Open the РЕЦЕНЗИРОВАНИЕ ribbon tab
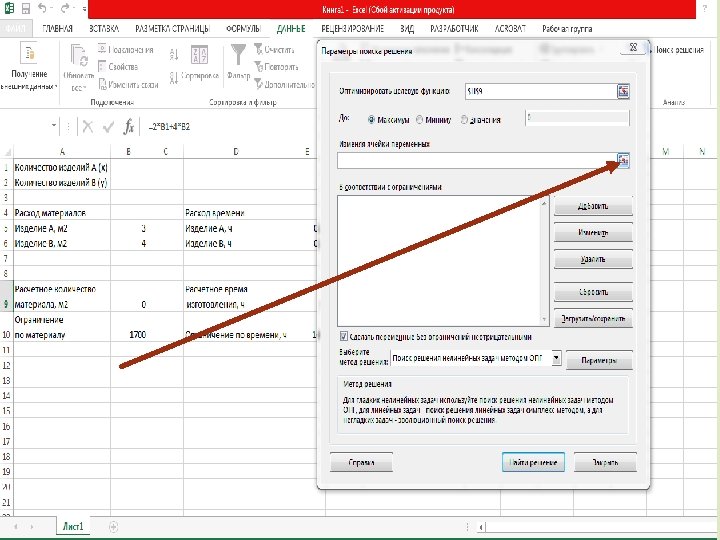The width and height of the screenshot is (720, 540). (353, 28)
